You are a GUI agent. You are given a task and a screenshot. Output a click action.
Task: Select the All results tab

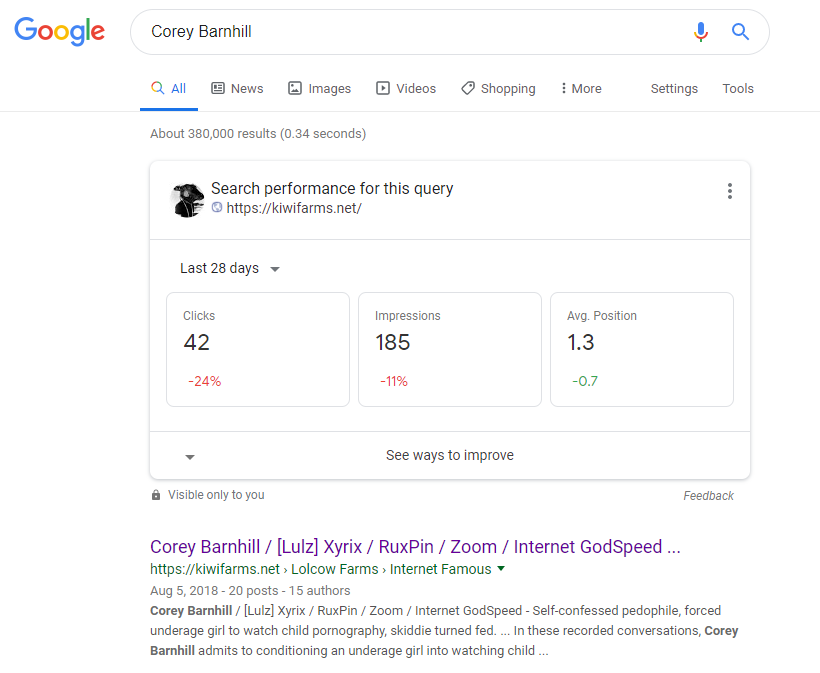point(169,88)
